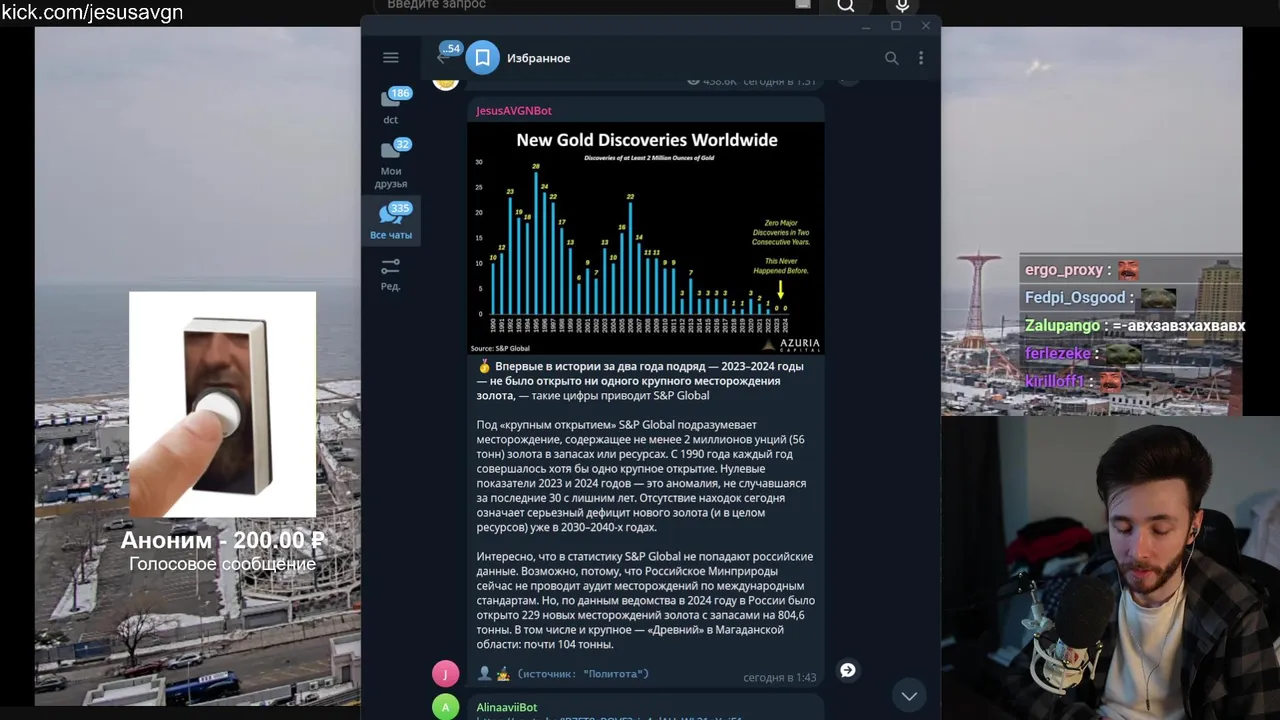
Task: Click the kick.com/jesusavgn watermark text
Action: point(92,12)
